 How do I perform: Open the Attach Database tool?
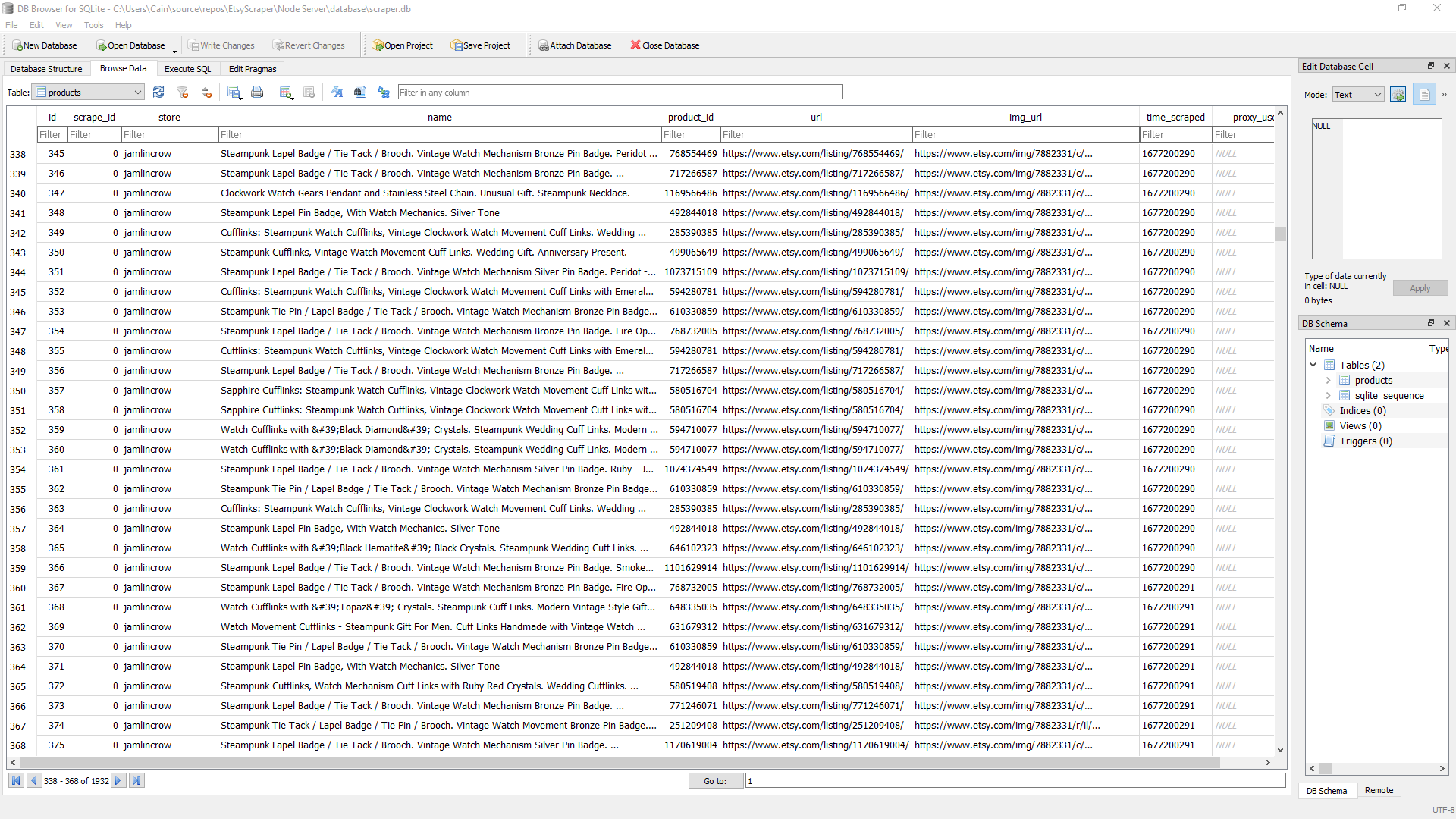[x=575, y=45]
